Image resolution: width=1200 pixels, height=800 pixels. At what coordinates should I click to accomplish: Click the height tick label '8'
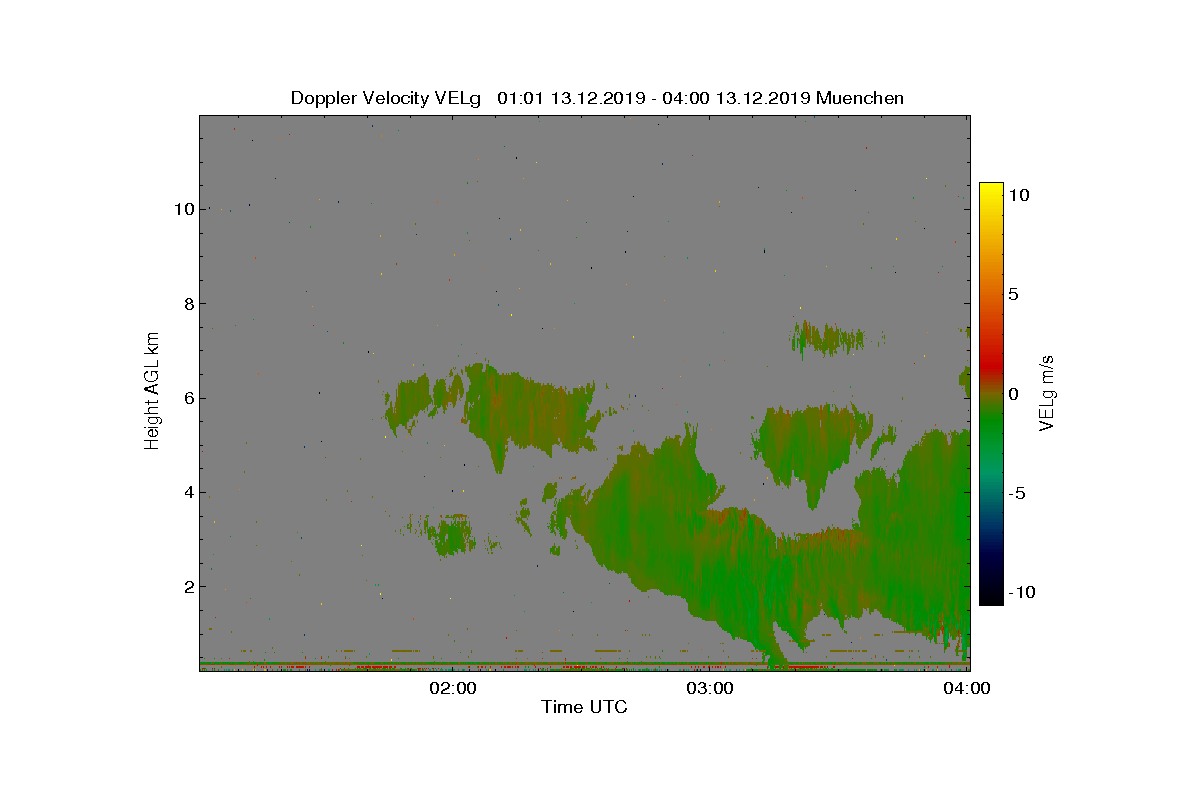coord(189,303)
